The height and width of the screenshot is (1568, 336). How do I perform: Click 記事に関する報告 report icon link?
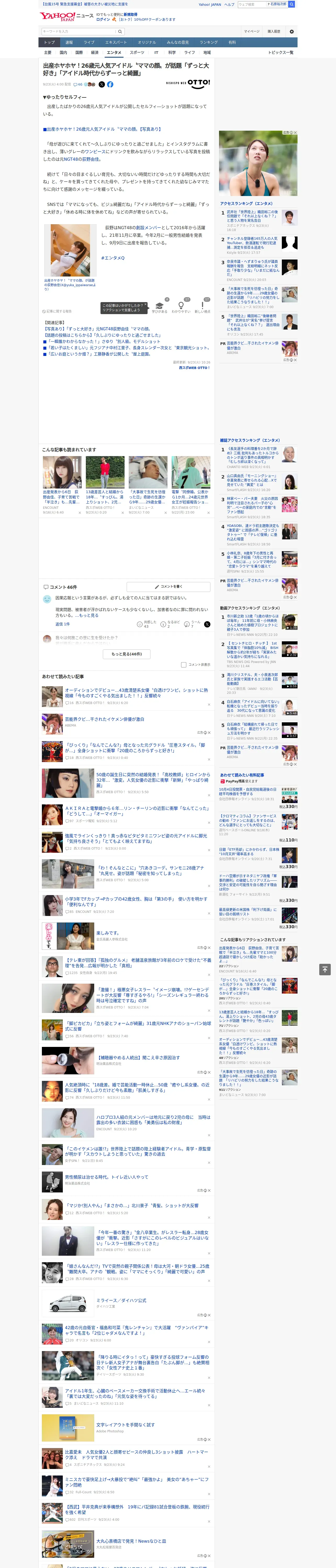tap(57, 311)
